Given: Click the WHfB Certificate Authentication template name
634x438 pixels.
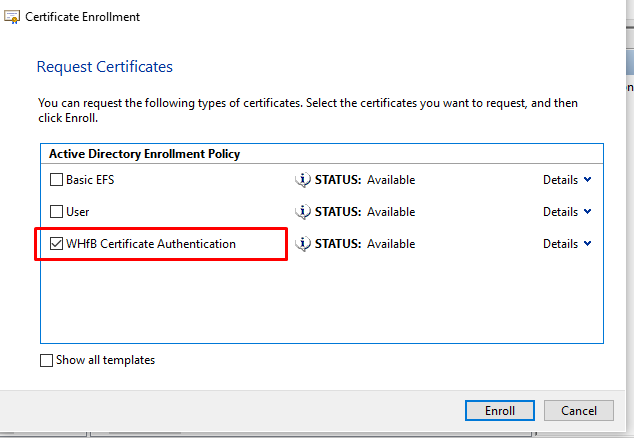Looking at the screenshot, I should 151,244.
